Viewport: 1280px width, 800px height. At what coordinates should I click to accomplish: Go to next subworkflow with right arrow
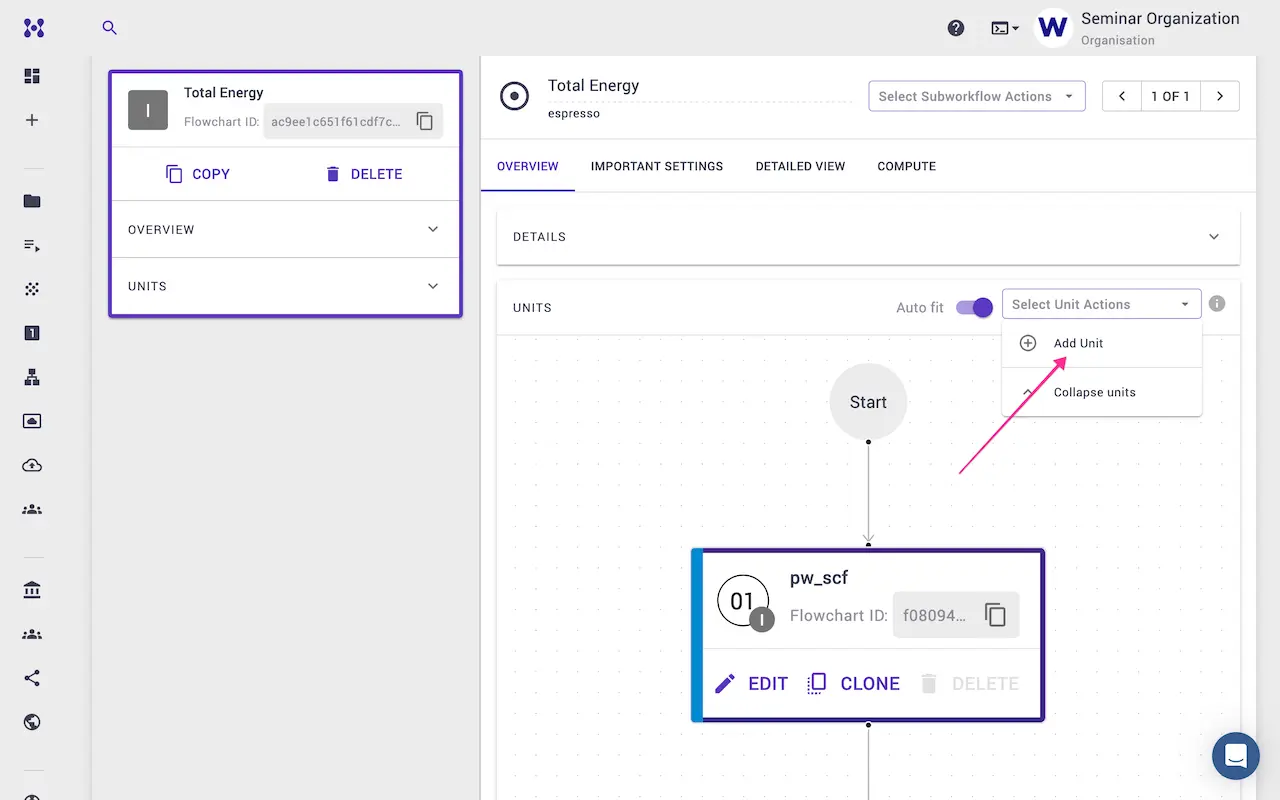(1220, 96)
